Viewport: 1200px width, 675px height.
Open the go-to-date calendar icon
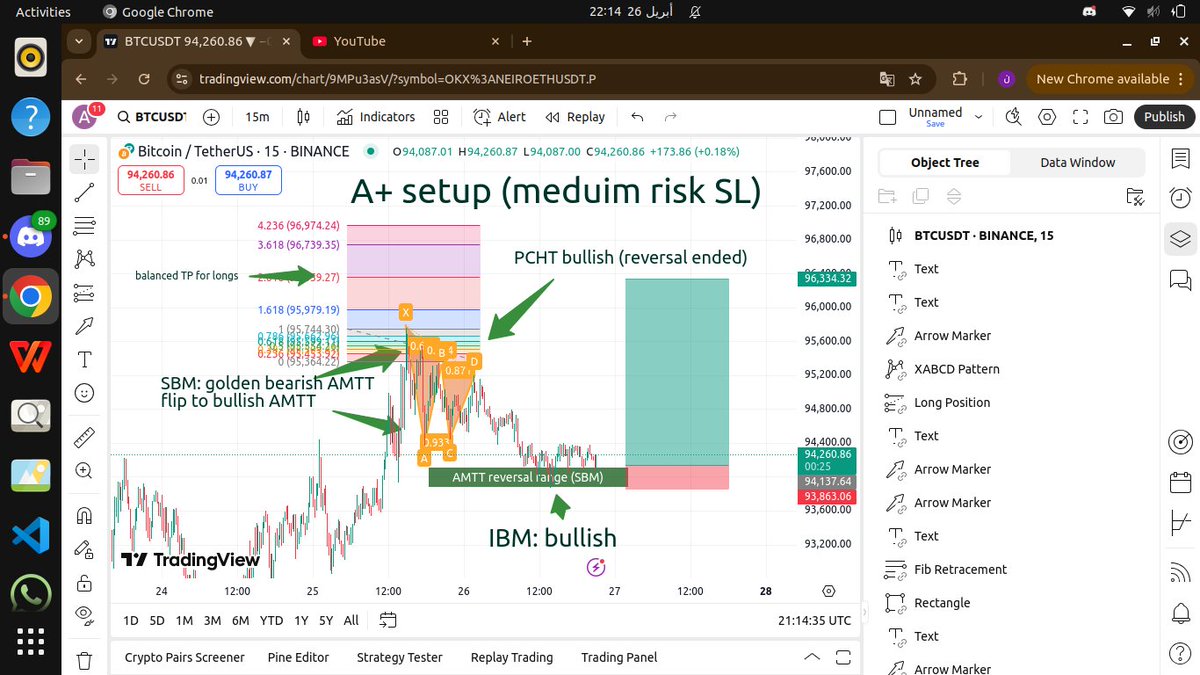[x=389, y=620]
